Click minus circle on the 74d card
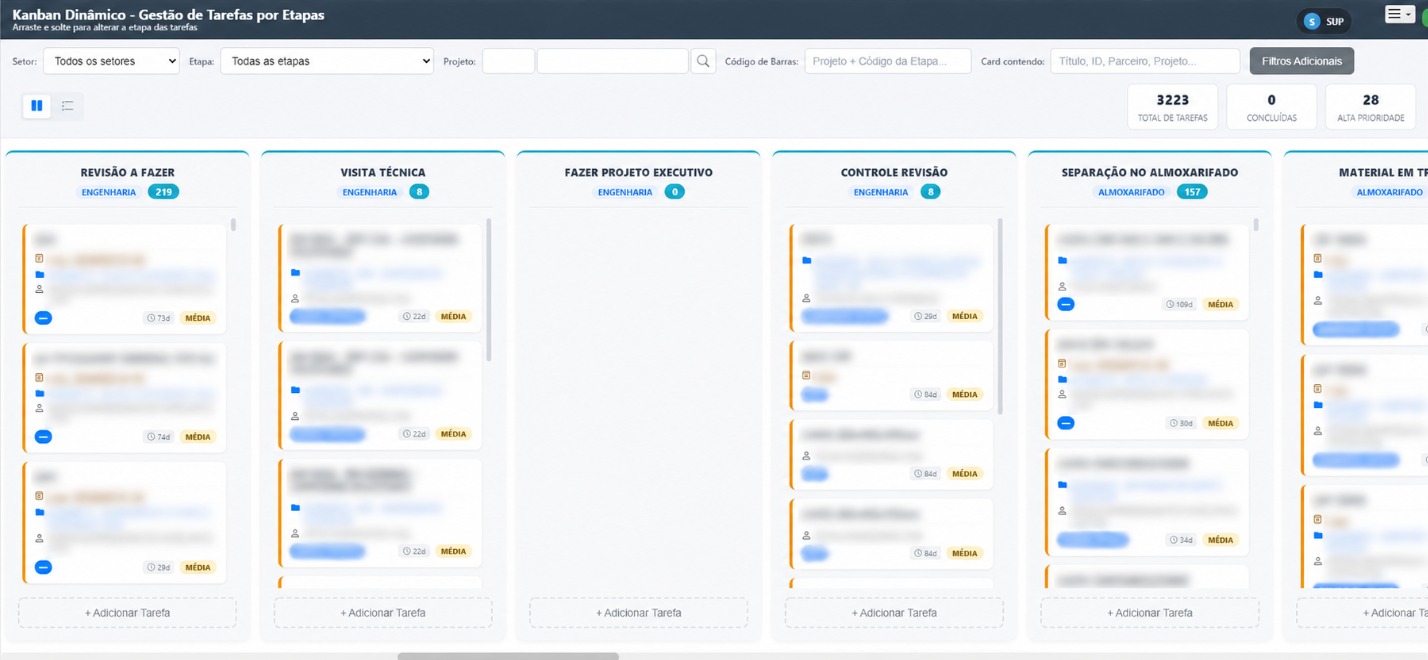The width and height of the screenshot is (1428, 660). tap(43, 437)
